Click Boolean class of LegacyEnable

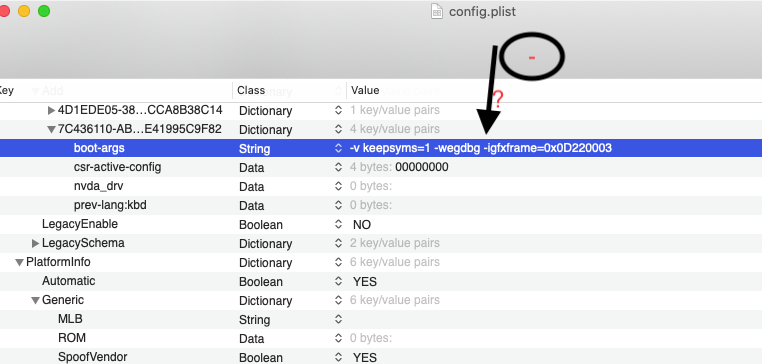tap(261, 225)
